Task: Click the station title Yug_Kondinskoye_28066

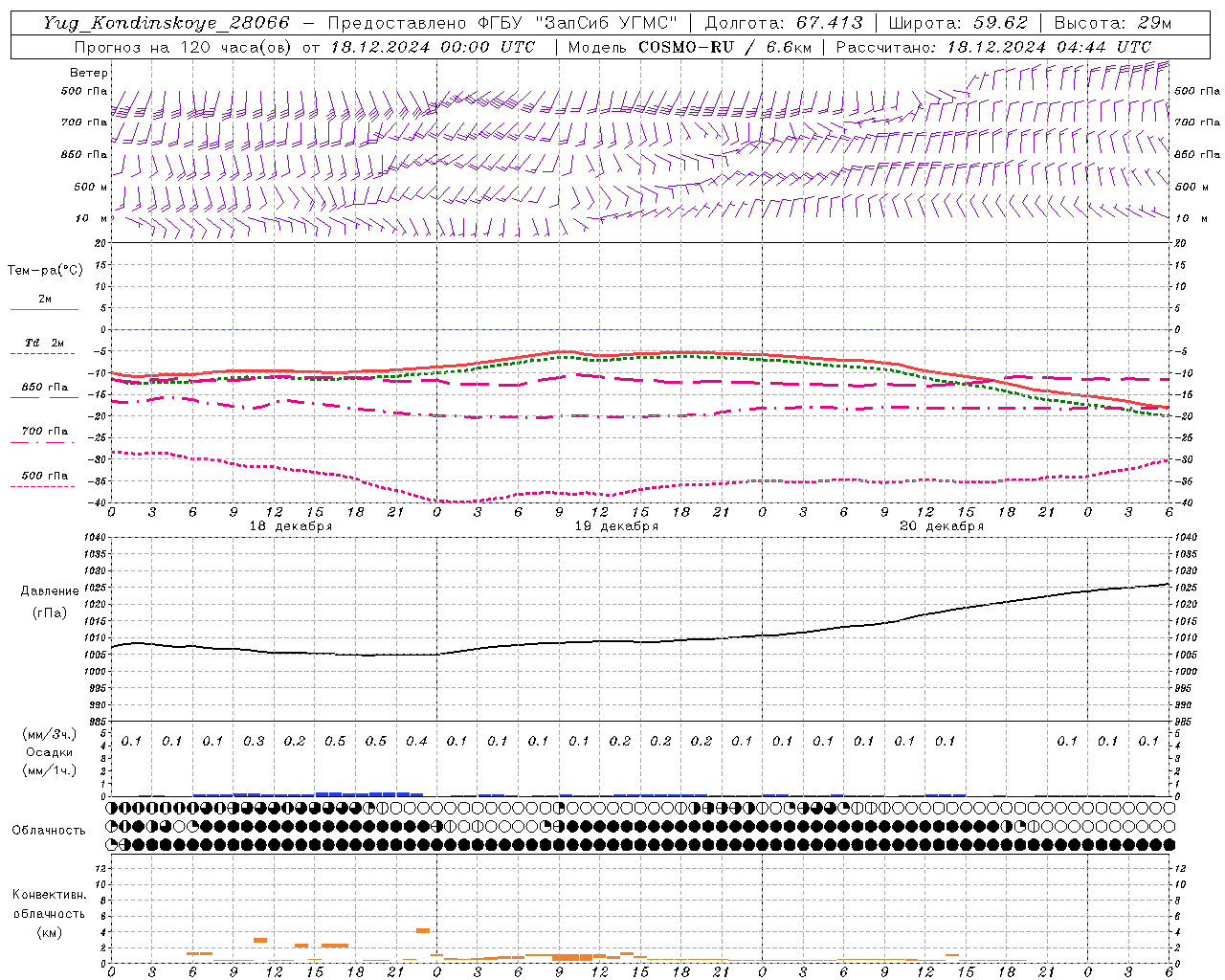Action: (167, 23)
